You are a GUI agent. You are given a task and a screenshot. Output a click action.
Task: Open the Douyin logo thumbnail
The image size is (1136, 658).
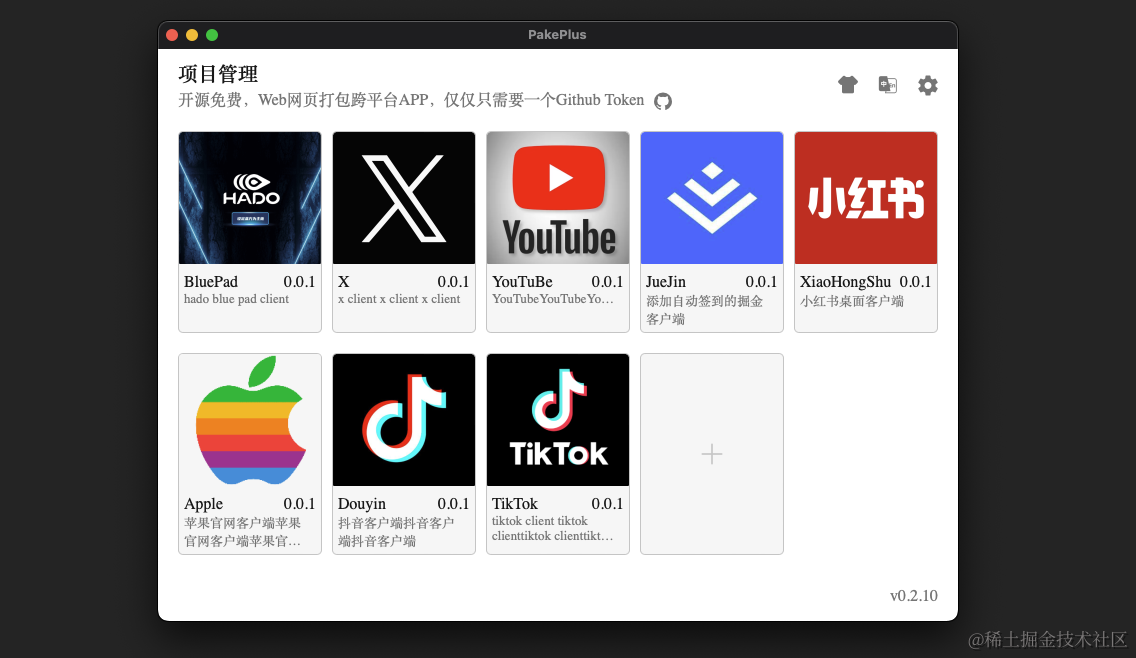point(404,420)
